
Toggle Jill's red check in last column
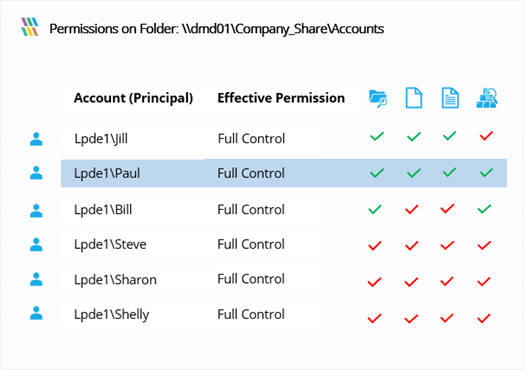[x=486, y=136]
